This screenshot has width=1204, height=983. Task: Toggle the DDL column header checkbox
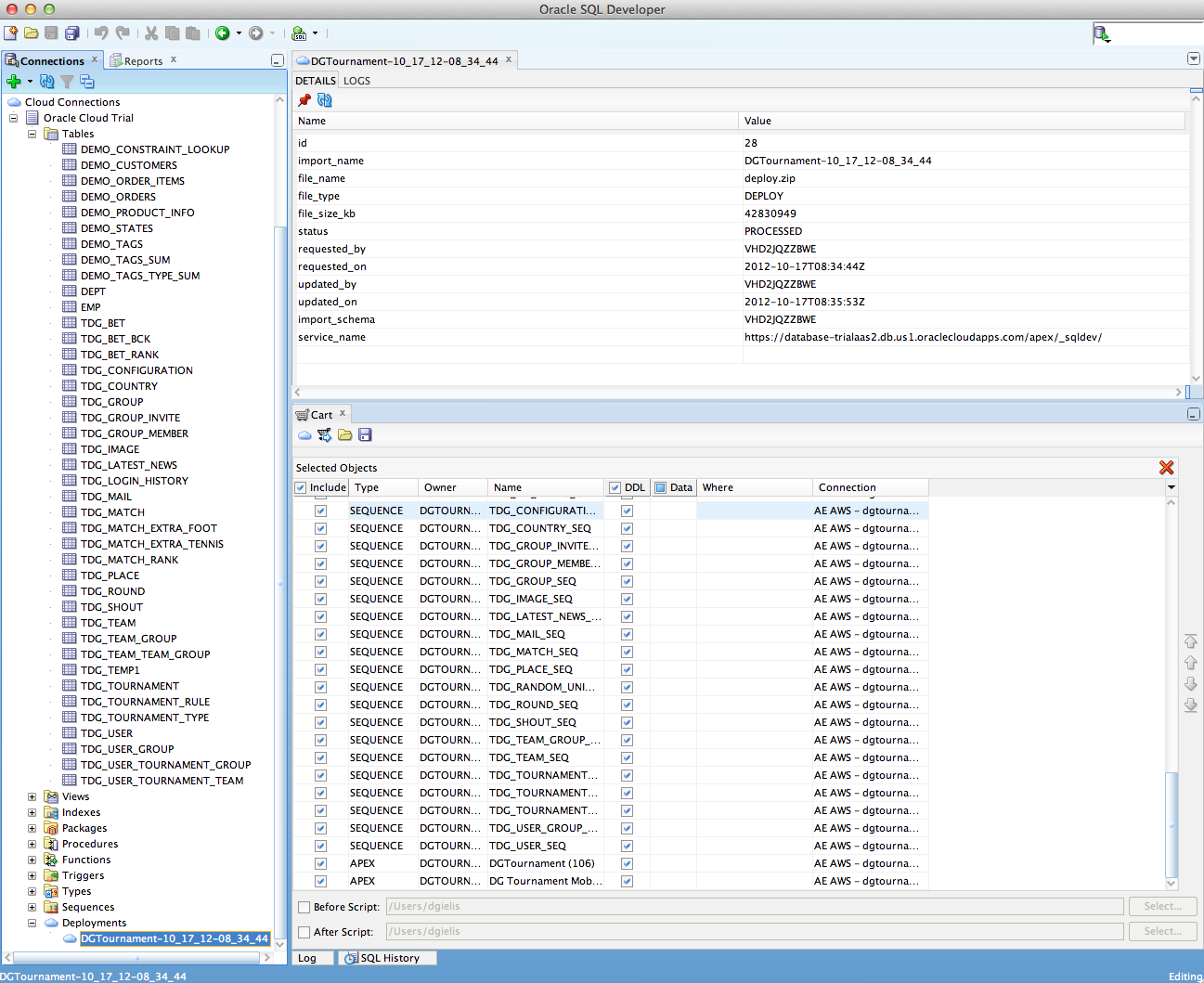pos(615,487)
